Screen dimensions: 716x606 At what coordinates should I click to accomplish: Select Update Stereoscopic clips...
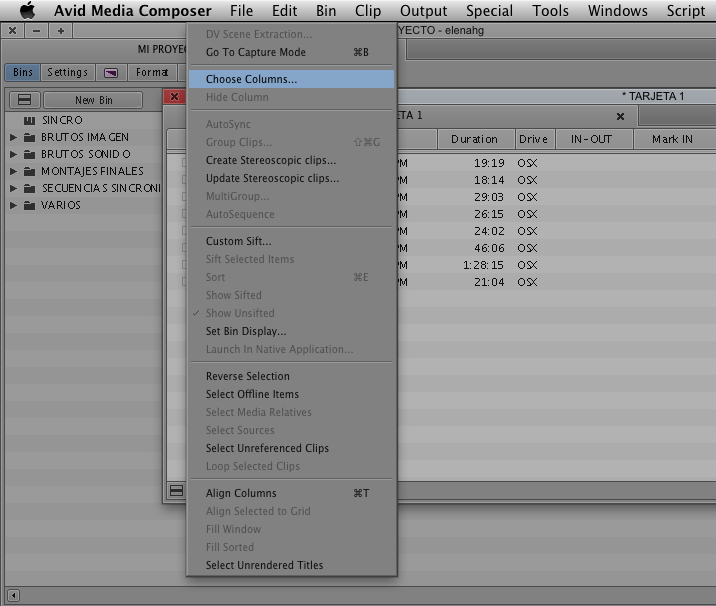[291, 178]
